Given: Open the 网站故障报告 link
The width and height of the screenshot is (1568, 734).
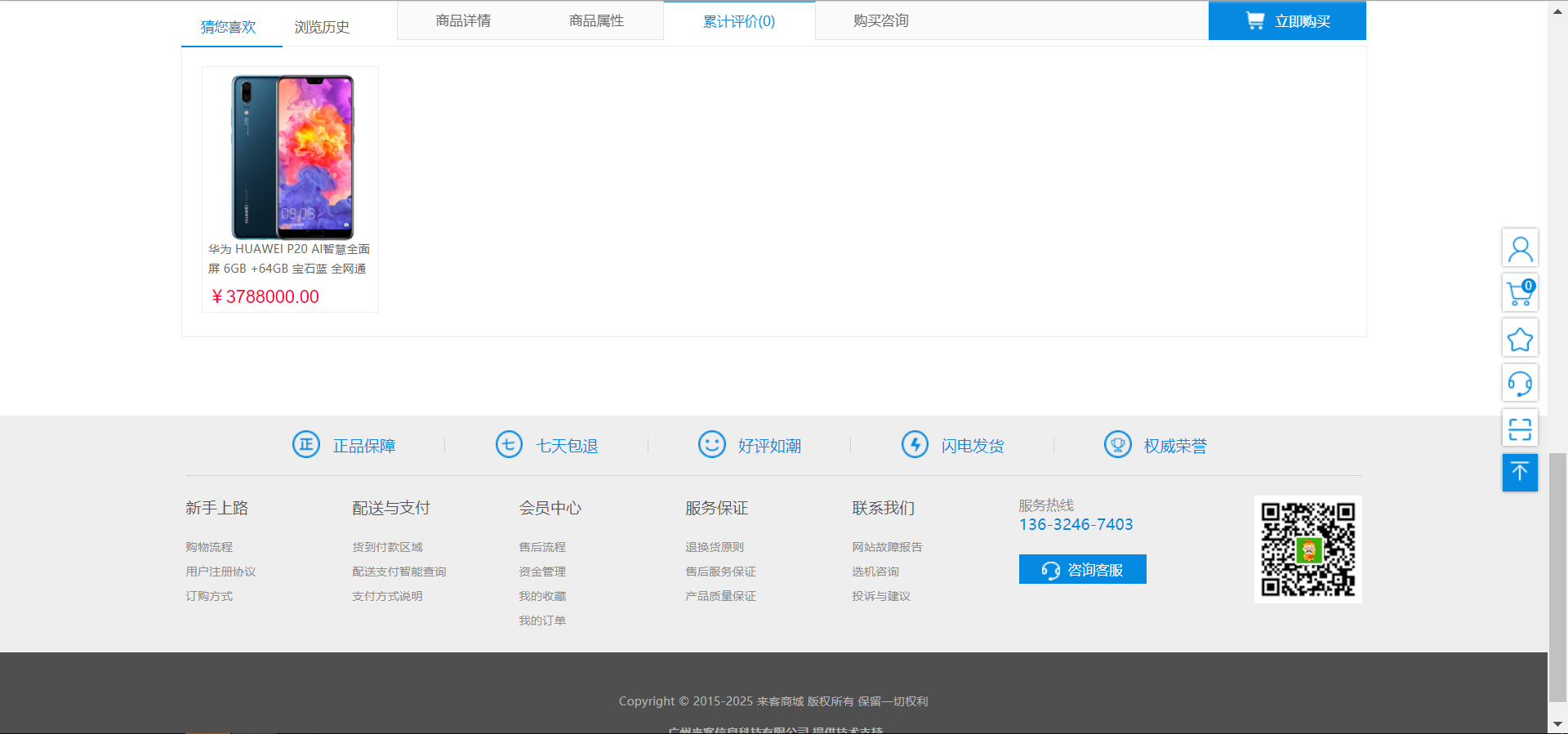Looking at the screenshot, I should [887, 547].
